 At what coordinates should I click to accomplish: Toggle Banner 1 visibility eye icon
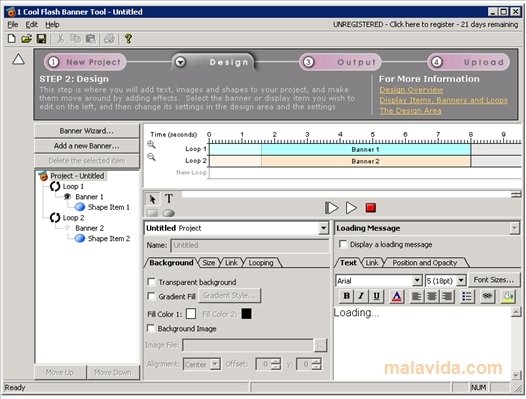pos(67,197)
